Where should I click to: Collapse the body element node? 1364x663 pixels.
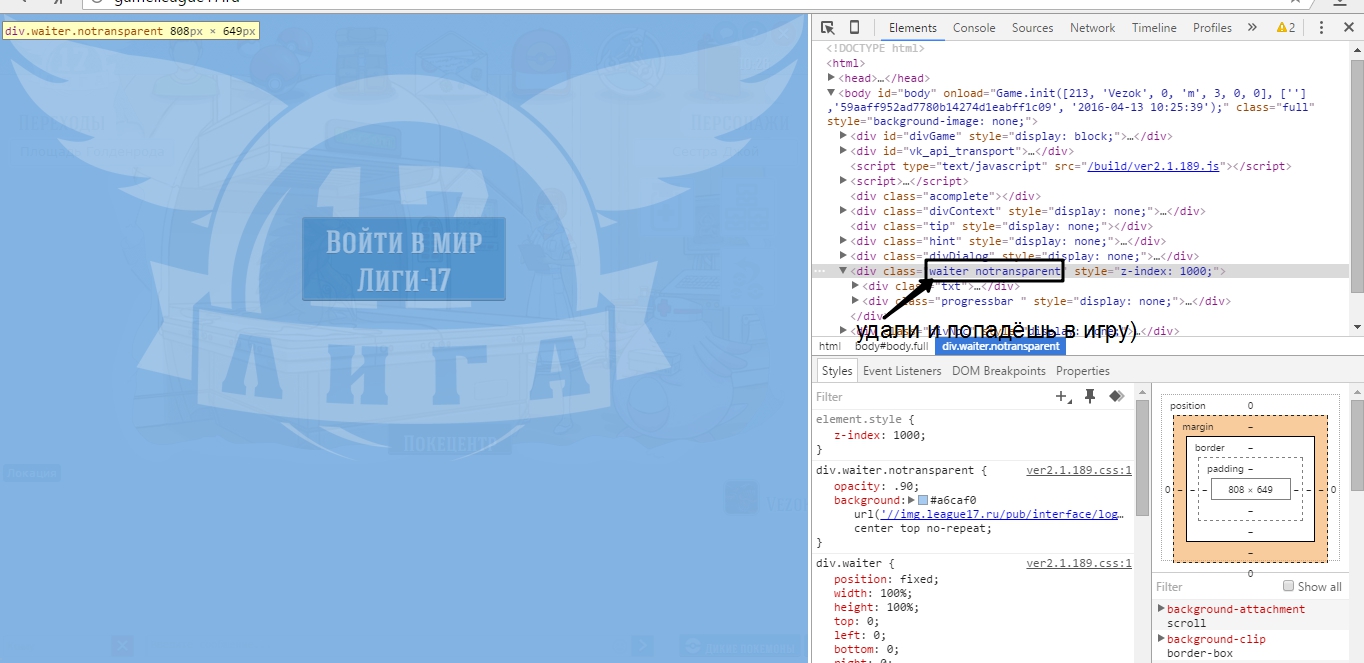tap(831, 92)
